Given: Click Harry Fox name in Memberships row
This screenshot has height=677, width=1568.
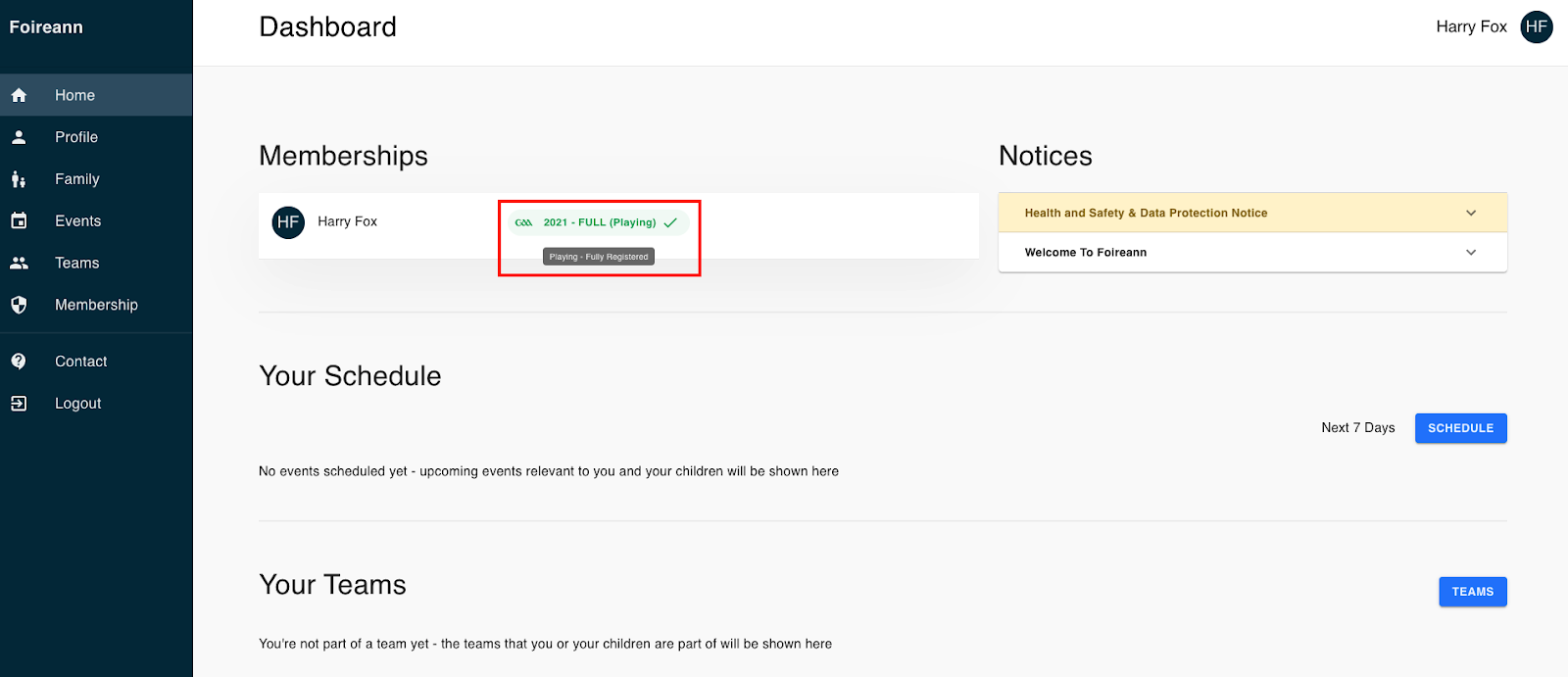Looking at the screenshot, I should click(x=347, y=221).
